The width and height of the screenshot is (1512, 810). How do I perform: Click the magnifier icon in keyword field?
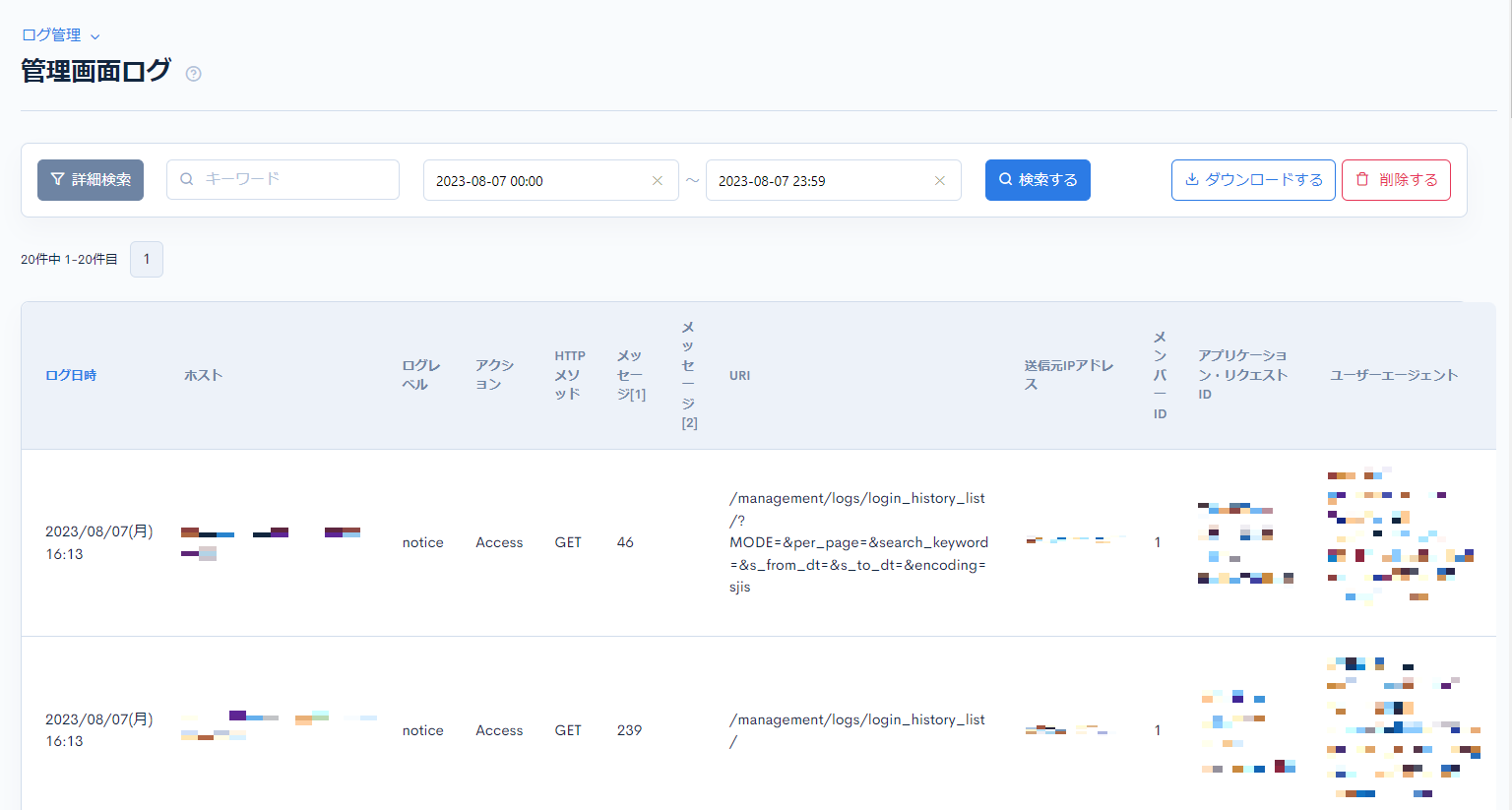(186, 179)
